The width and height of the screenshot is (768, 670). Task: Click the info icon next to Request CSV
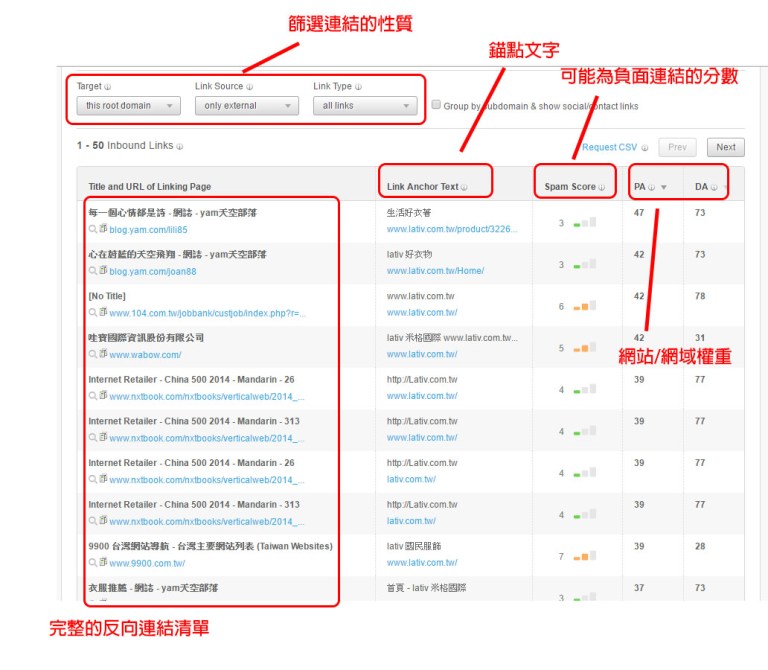(x=645, y=148)
